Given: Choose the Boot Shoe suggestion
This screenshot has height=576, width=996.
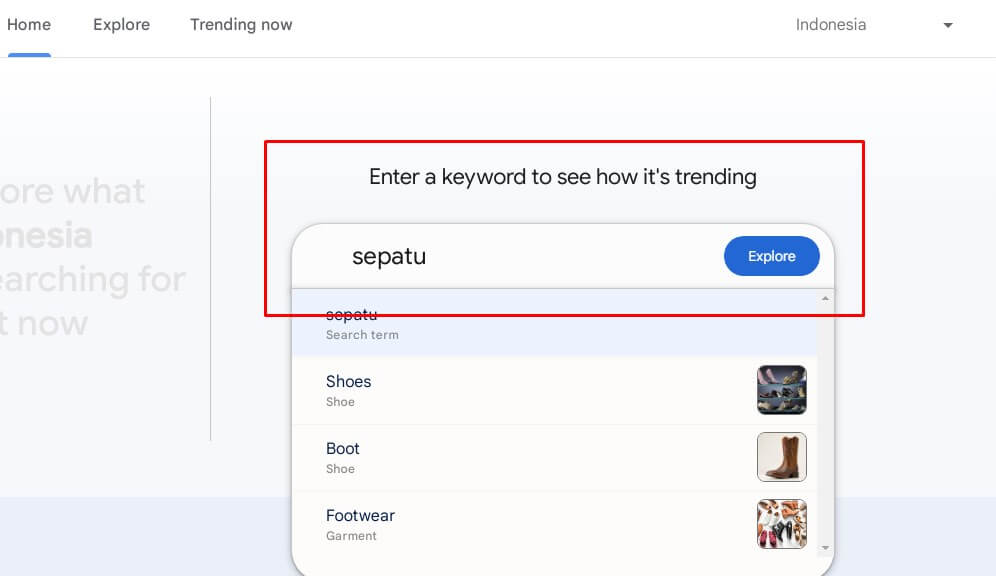Looking at the screenshot, I should tap(555, 457).
